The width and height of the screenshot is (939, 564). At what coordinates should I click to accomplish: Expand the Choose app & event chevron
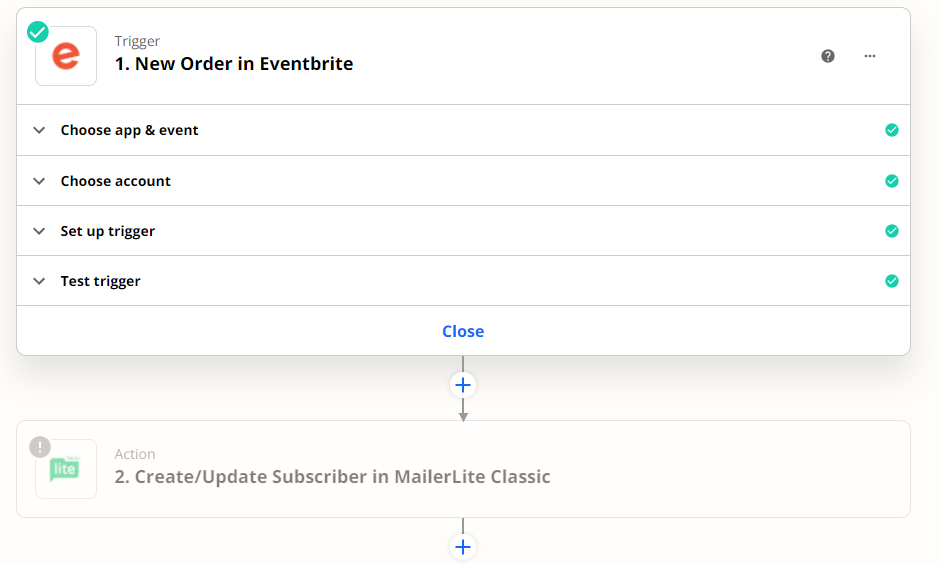39,130
